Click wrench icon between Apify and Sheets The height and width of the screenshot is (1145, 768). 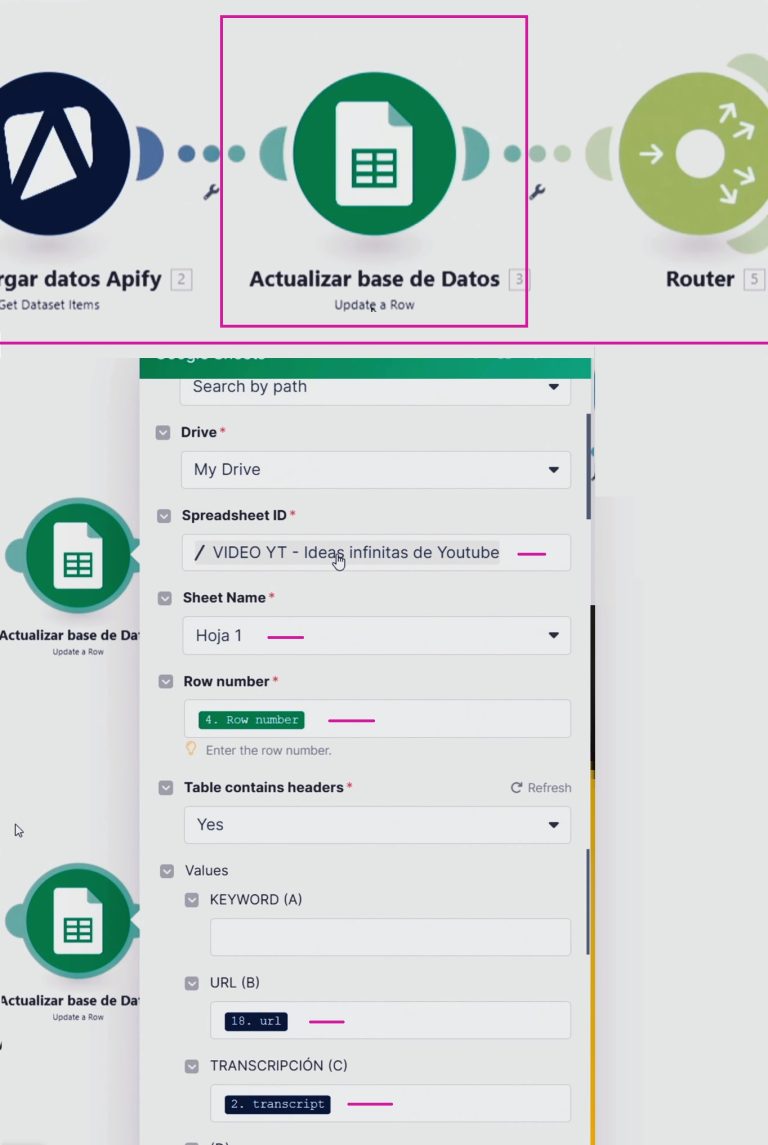click(211, 191)
